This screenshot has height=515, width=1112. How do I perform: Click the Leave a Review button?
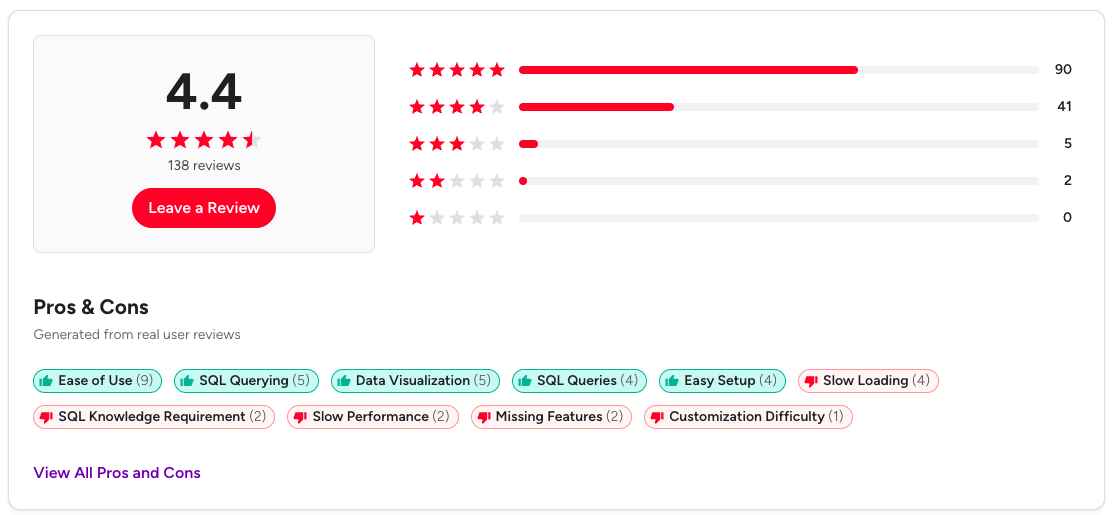(204, 208)
